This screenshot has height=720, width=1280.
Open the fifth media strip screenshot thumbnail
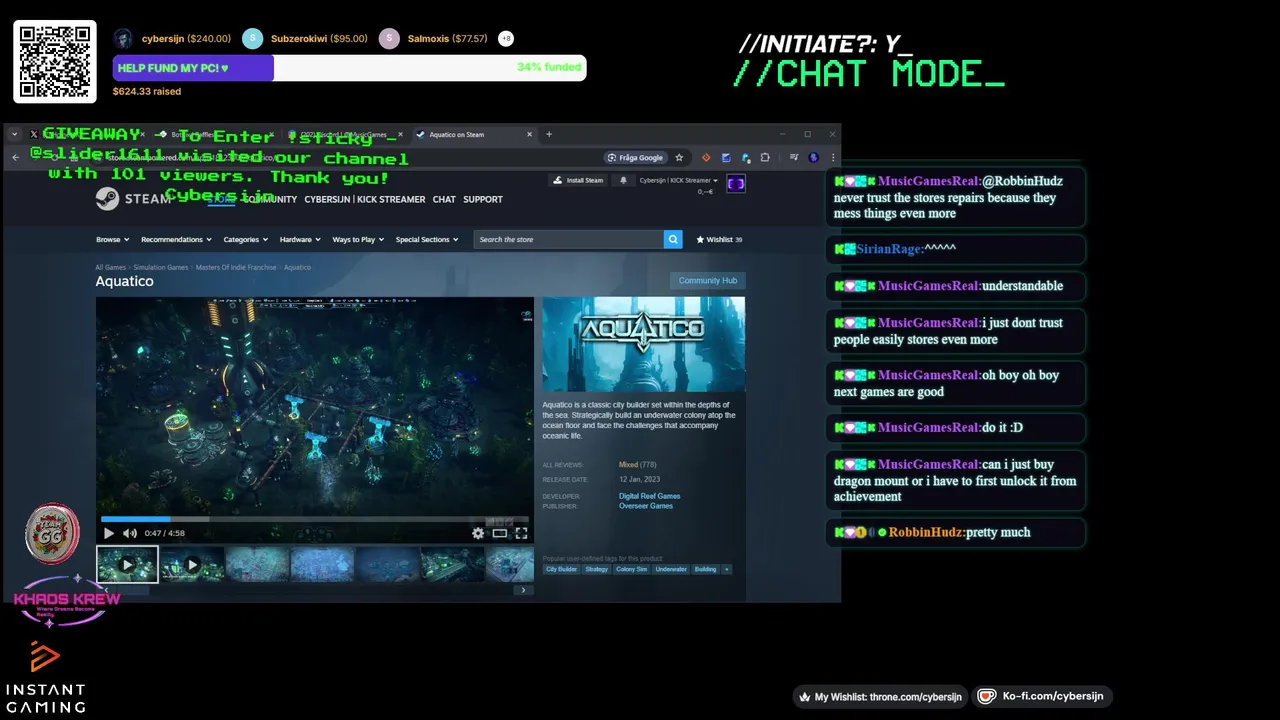(x=387, y=565)
